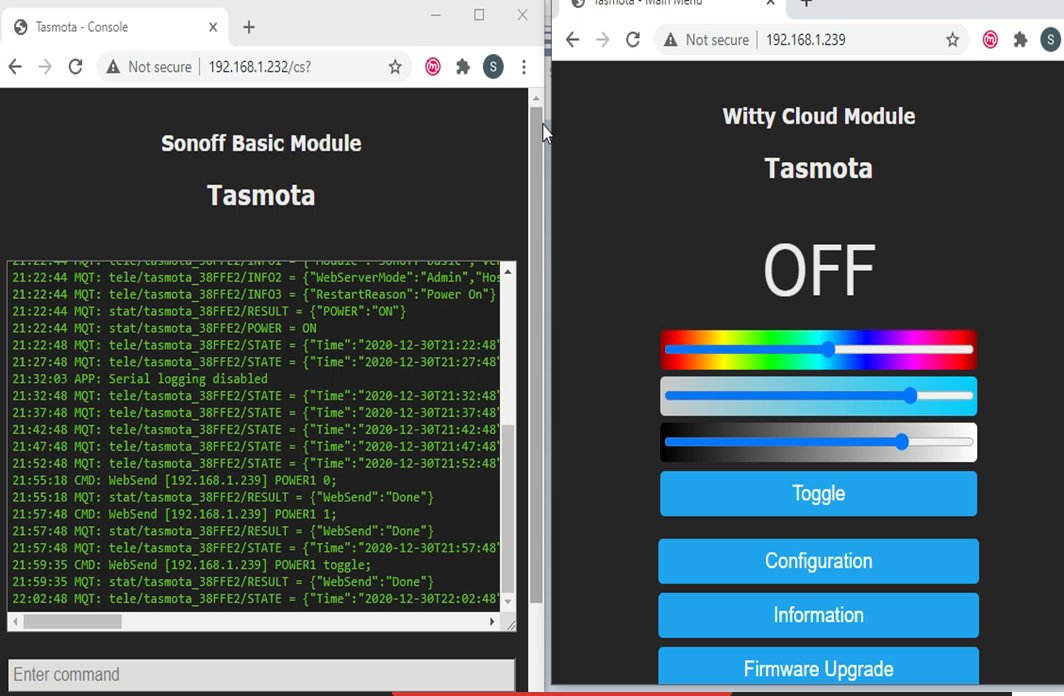The image size is (1064, 696).
Task: Open the Information page
Action: tap(818, 615)
